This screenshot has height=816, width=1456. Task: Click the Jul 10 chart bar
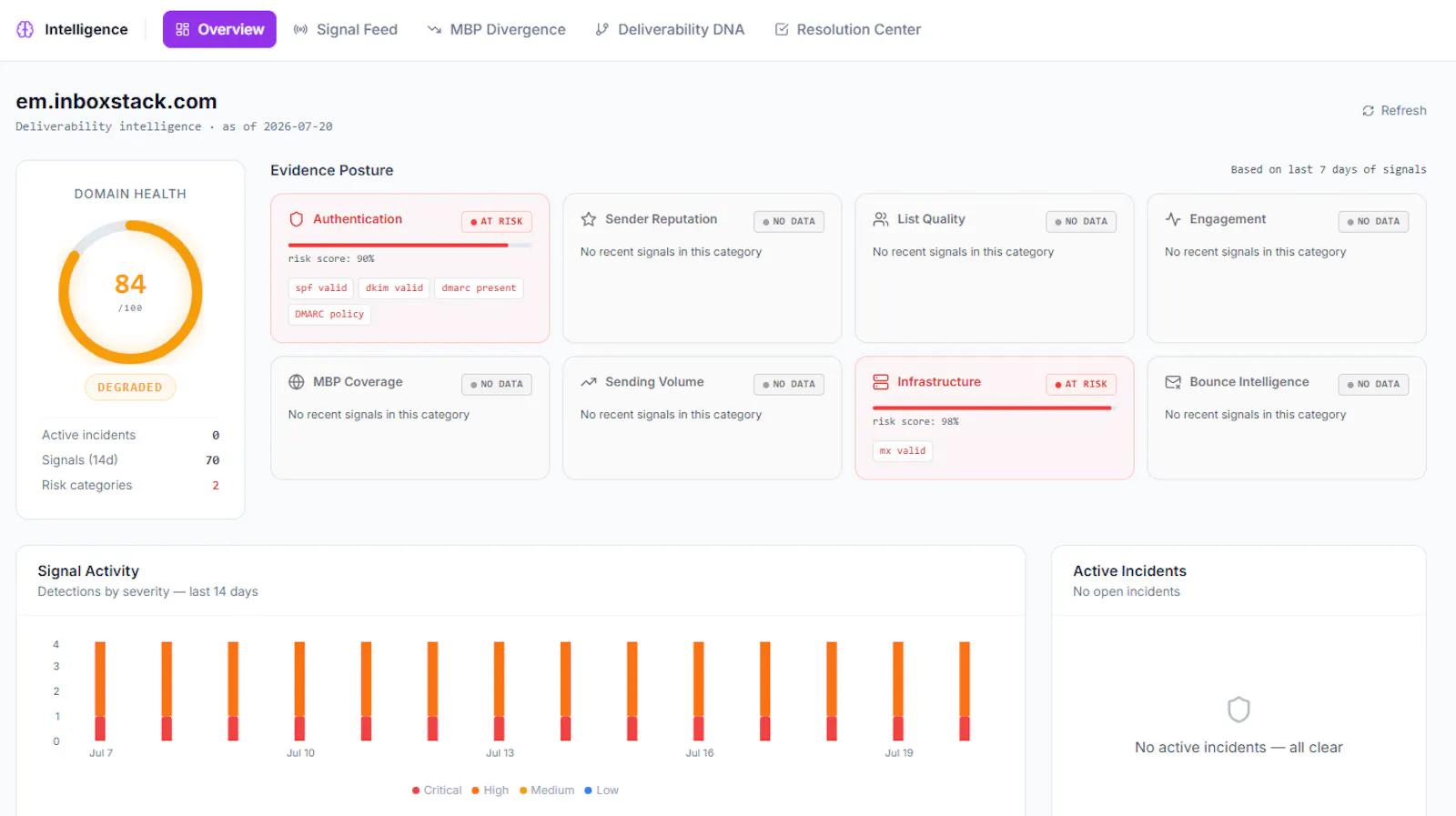[x=299, y=691]
